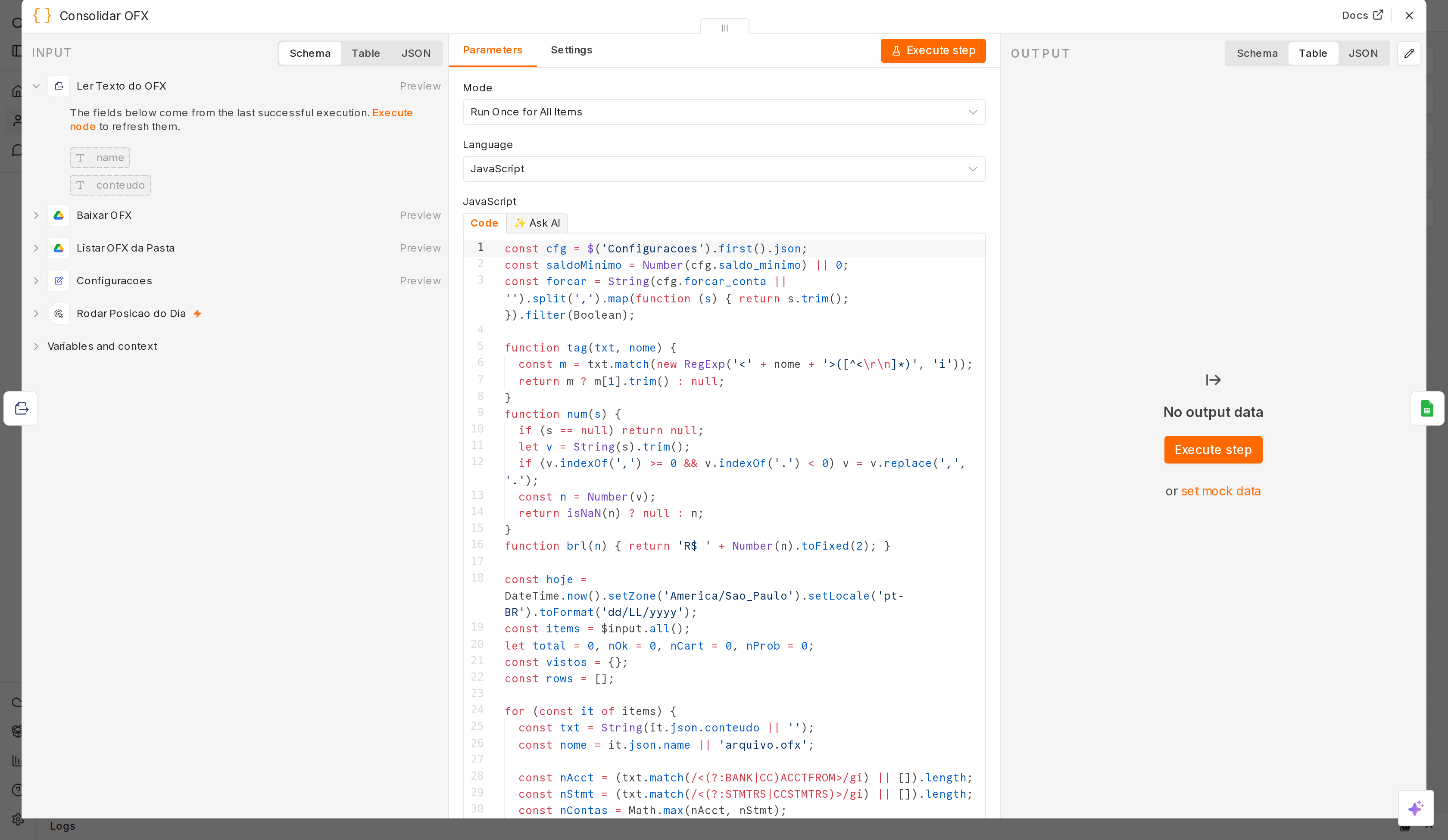1448x840 pixels.
Task: Preview the Listar OFX da Pasta node
Action: tap(420, 248)
